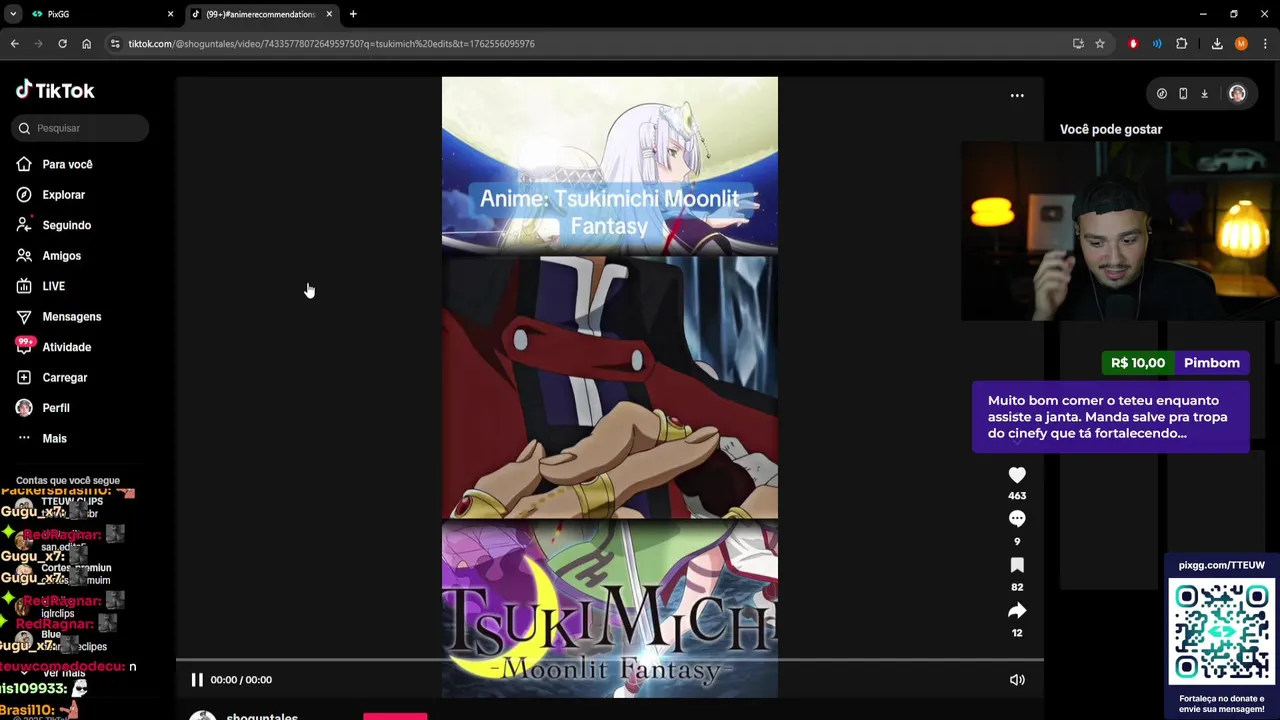
Task: Save the video with the bookmark icon
Action: tap(1017, 565)
